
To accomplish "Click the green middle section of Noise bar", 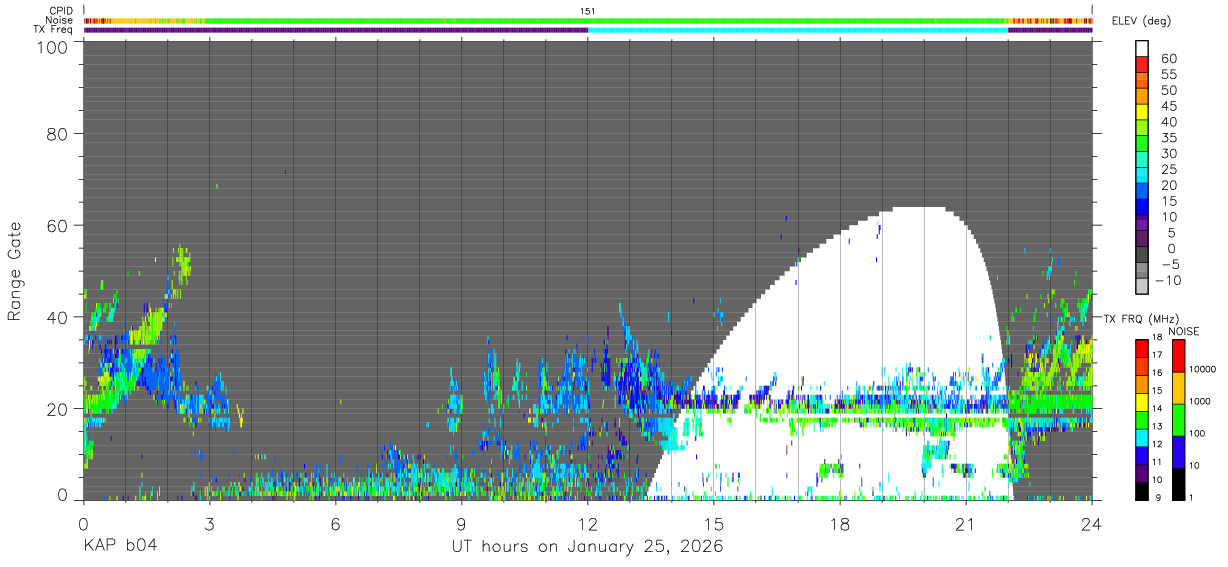I will (608, 20).
